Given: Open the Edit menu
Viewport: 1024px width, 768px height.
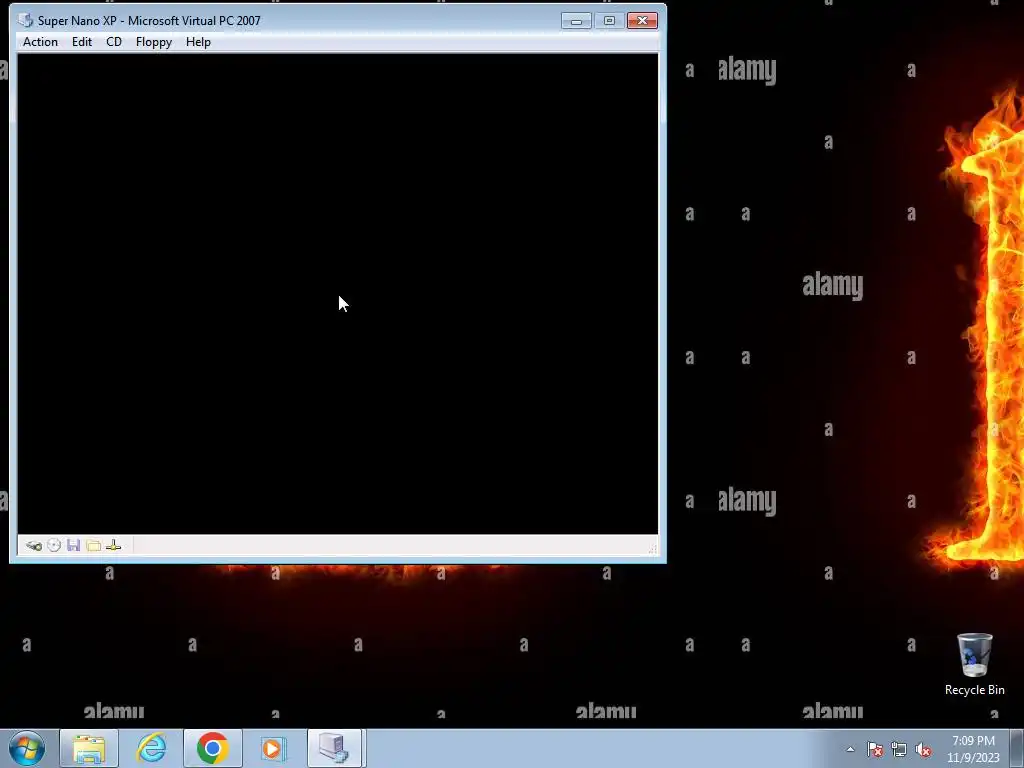Looking at the screenshot, I should [x=82, y=42].
